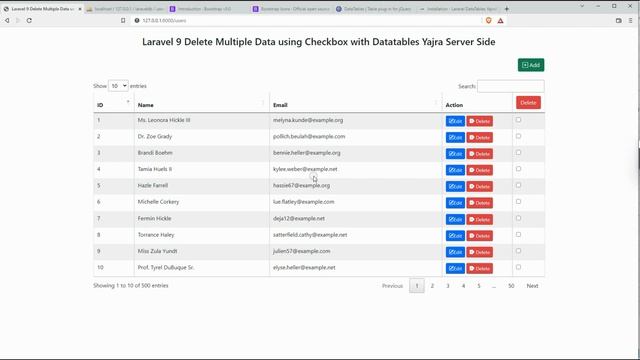The width and height of the screenshot is (640, 360).
Task: Check the checkbox for Torrance Haley
Action: pos(518,235)
